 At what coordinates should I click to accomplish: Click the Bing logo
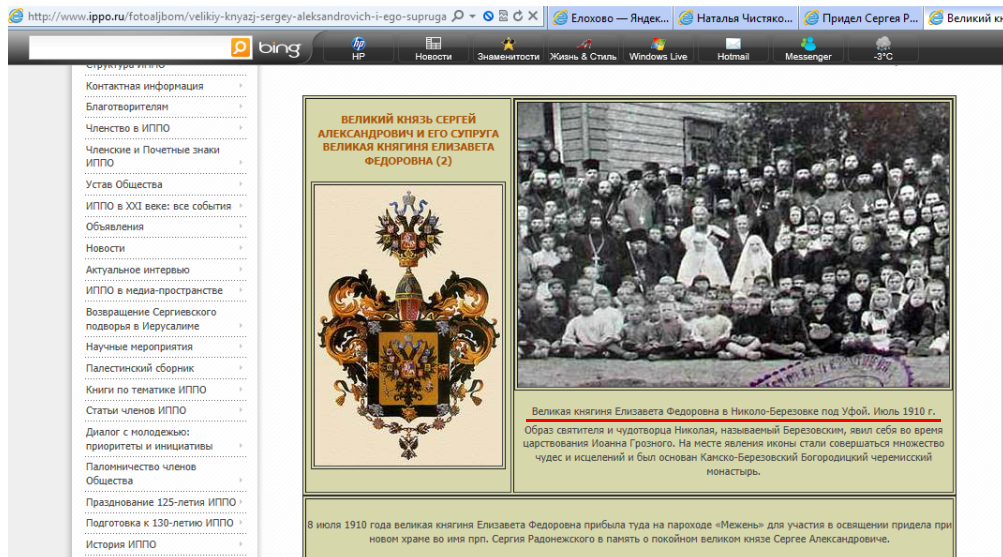[x=280, y=48]
